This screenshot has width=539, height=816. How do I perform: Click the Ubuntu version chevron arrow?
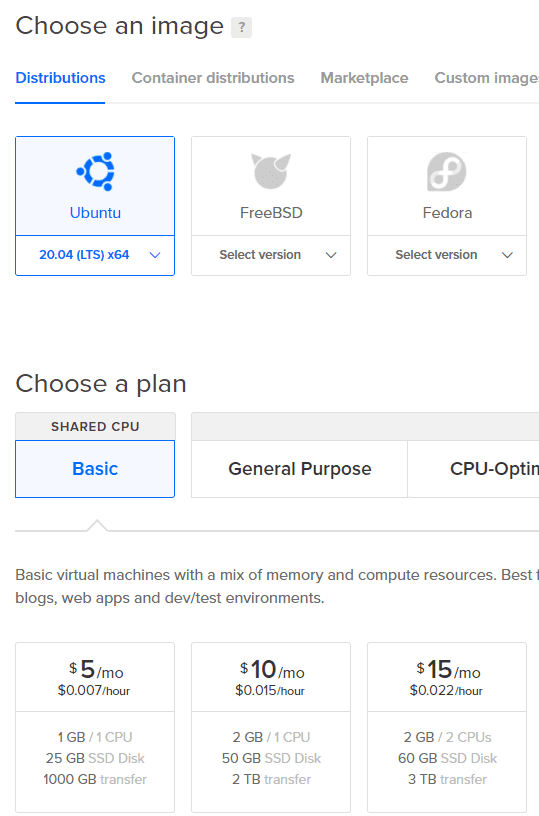pos(155,255)
